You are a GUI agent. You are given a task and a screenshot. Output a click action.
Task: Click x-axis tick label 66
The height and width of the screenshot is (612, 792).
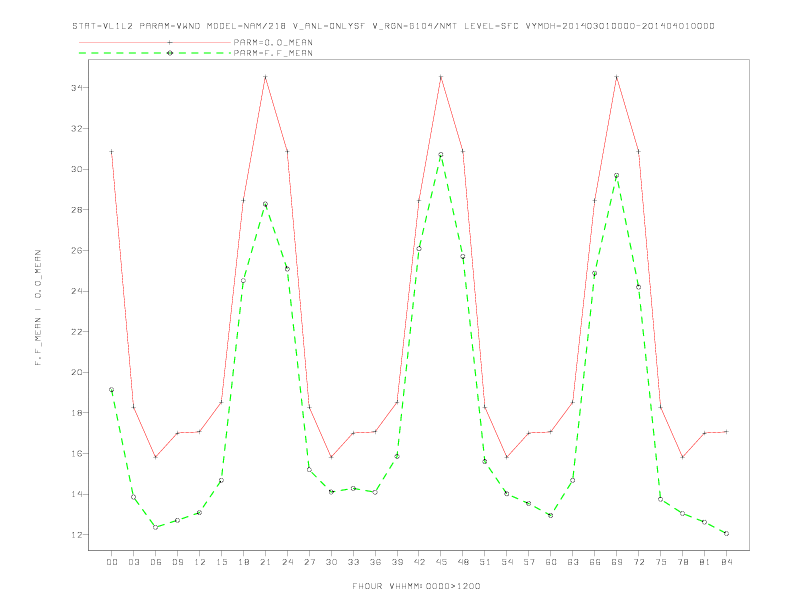[595, 562]
